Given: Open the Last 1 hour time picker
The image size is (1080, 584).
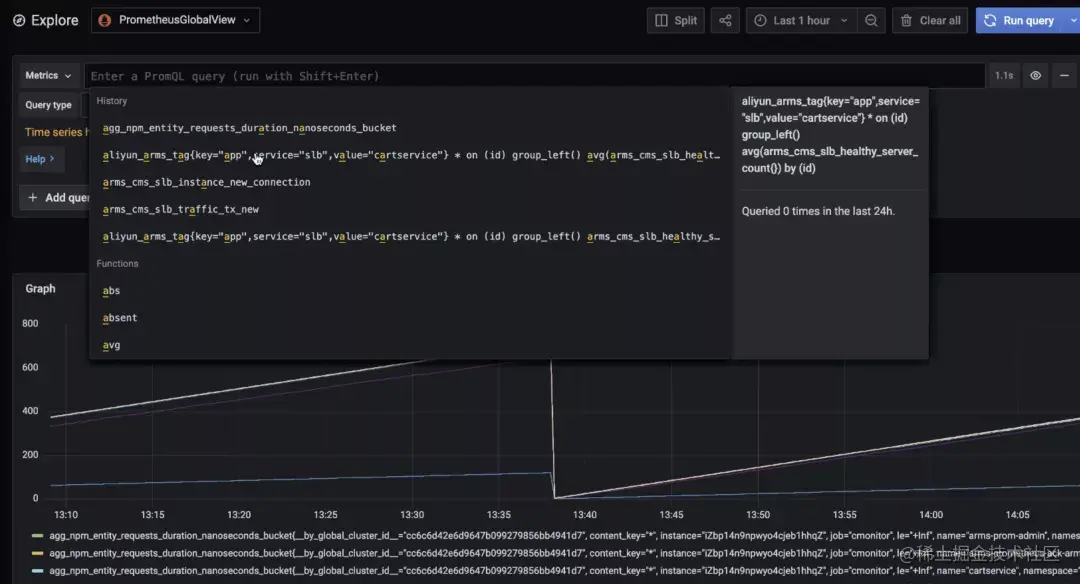Looking at the screenshot, I should (x=802, y=20).
